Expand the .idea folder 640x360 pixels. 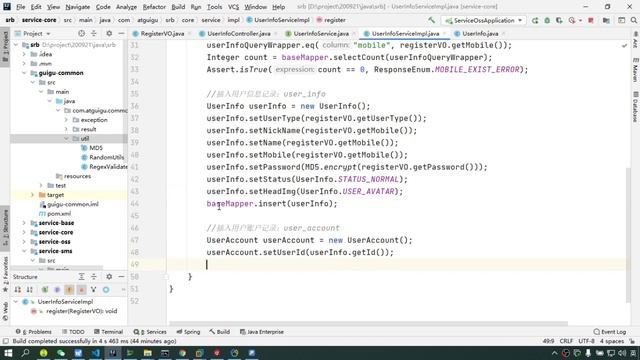(24, 54)
